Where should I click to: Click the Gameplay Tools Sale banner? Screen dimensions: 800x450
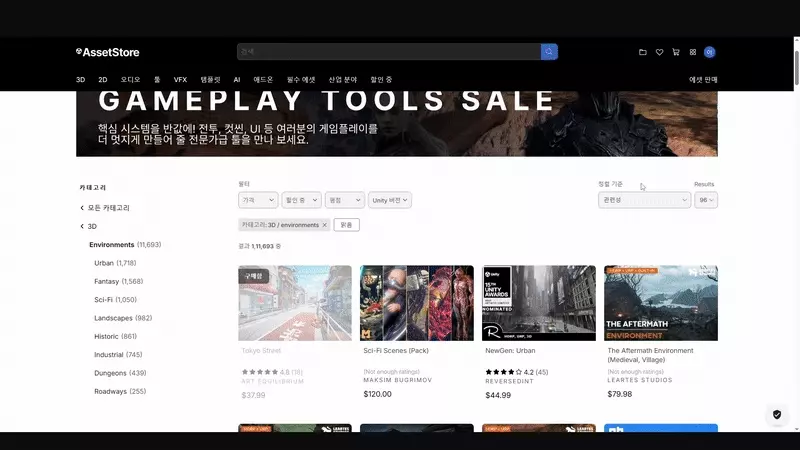[x=397, y=124]
